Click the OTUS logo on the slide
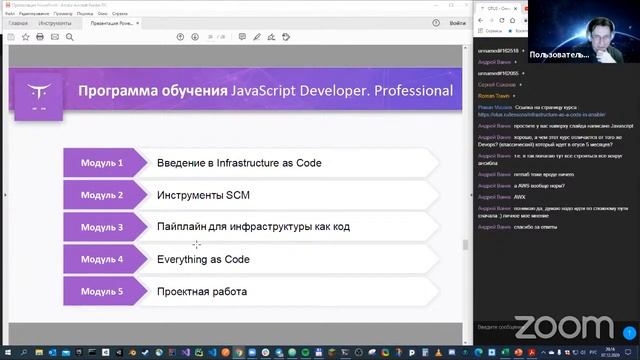640x360 pixels. 39,96
